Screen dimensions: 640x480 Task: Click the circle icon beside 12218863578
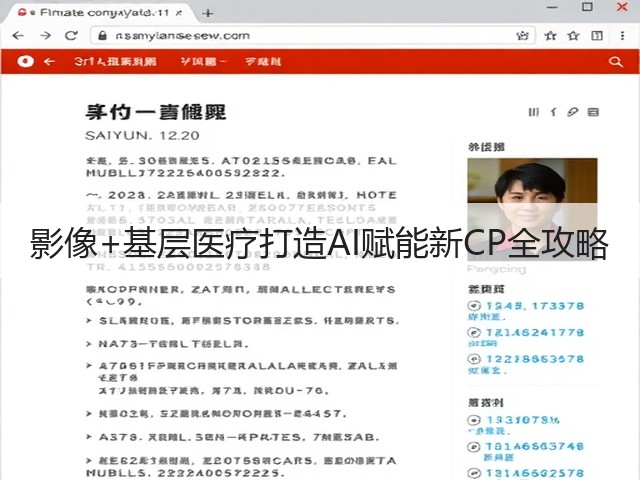(474, 359)
